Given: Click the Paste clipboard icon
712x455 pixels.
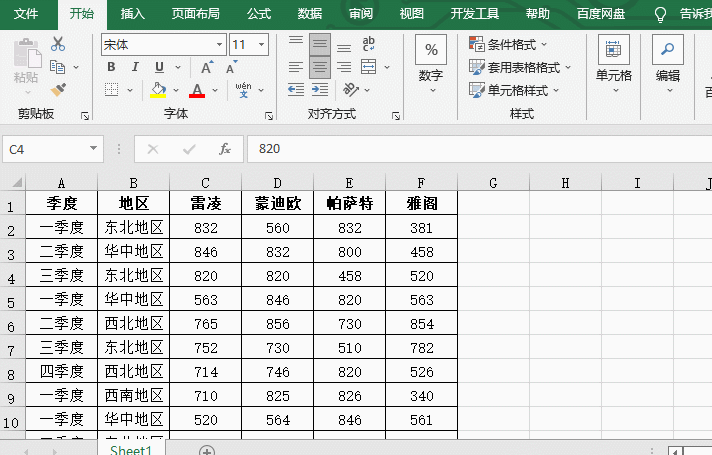Looking at the screenshot, I should click(x=27, y=54).
